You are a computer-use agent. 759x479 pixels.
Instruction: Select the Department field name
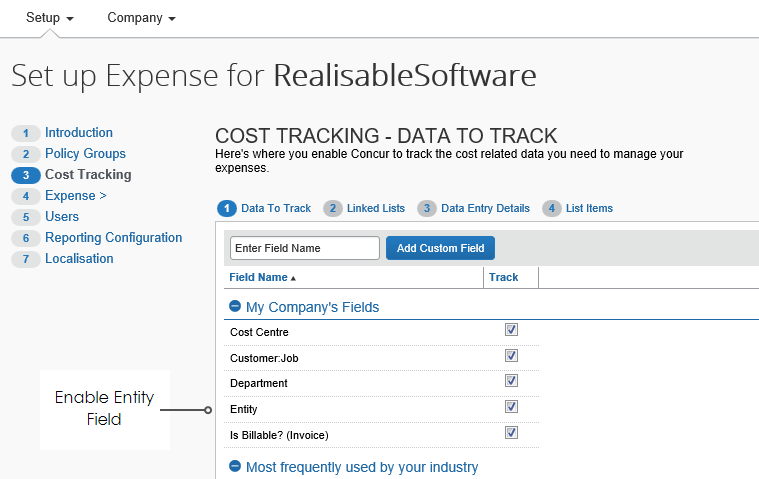(259, 384)
